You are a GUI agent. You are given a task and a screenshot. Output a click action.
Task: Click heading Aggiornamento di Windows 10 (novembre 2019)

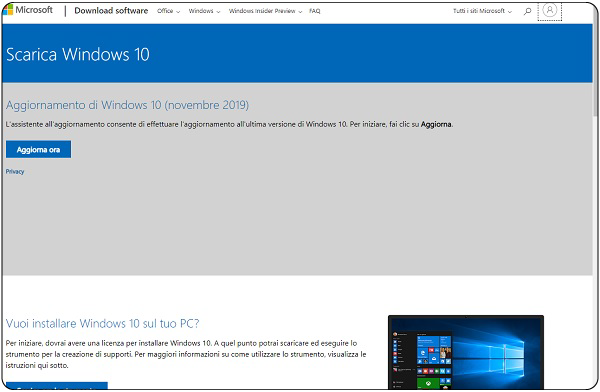(x=127, y=105)
